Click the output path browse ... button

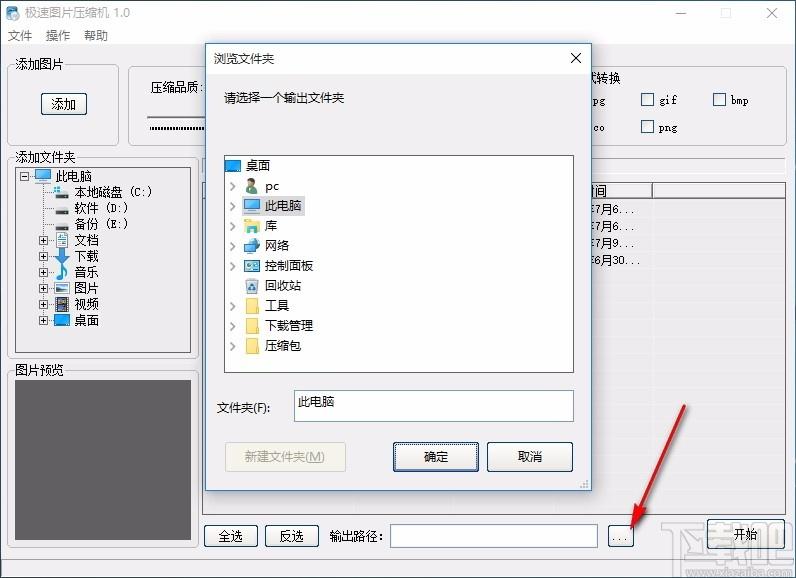[621, 536]
